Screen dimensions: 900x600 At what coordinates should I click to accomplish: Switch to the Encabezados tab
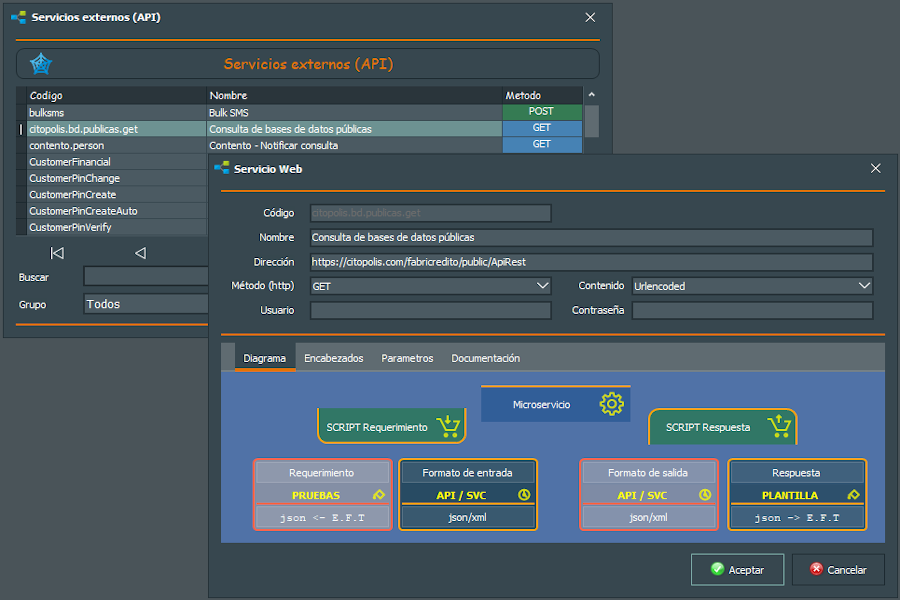click(333, 358)
